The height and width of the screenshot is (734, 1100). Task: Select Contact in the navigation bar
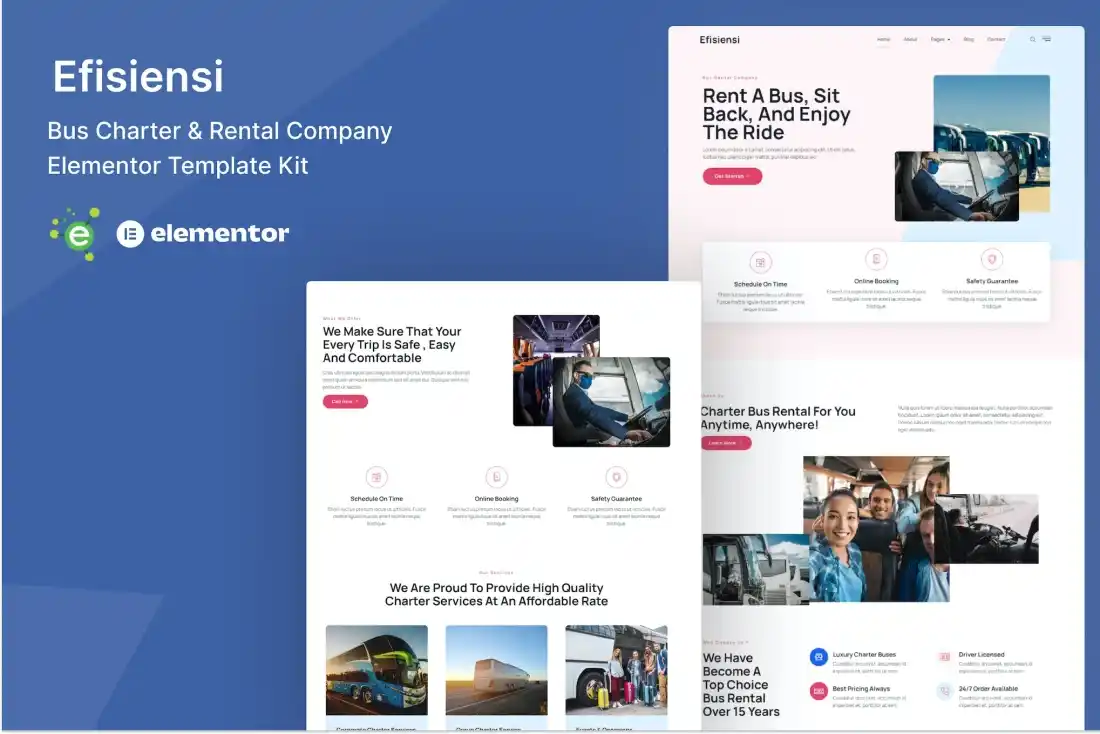[996, 40]
